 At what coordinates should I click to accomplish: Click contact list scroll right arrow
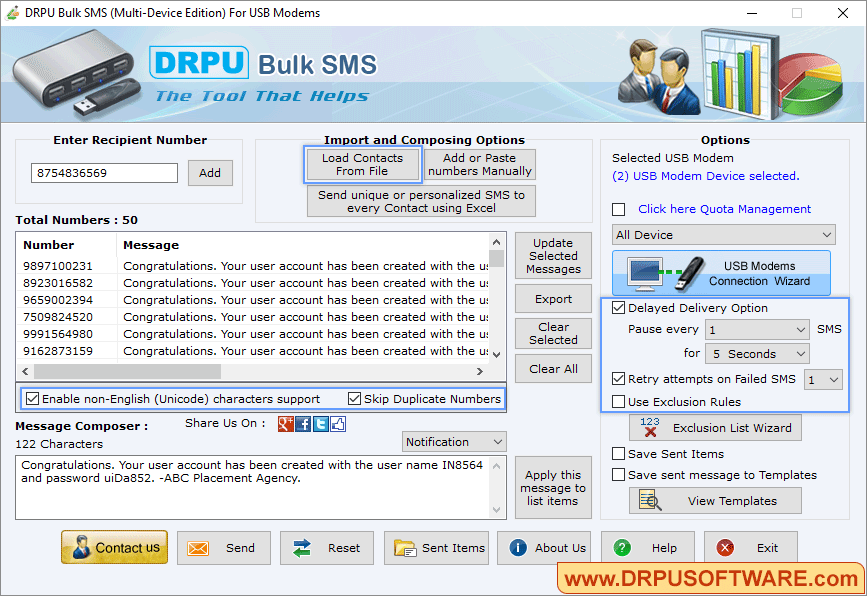(480, 372)
